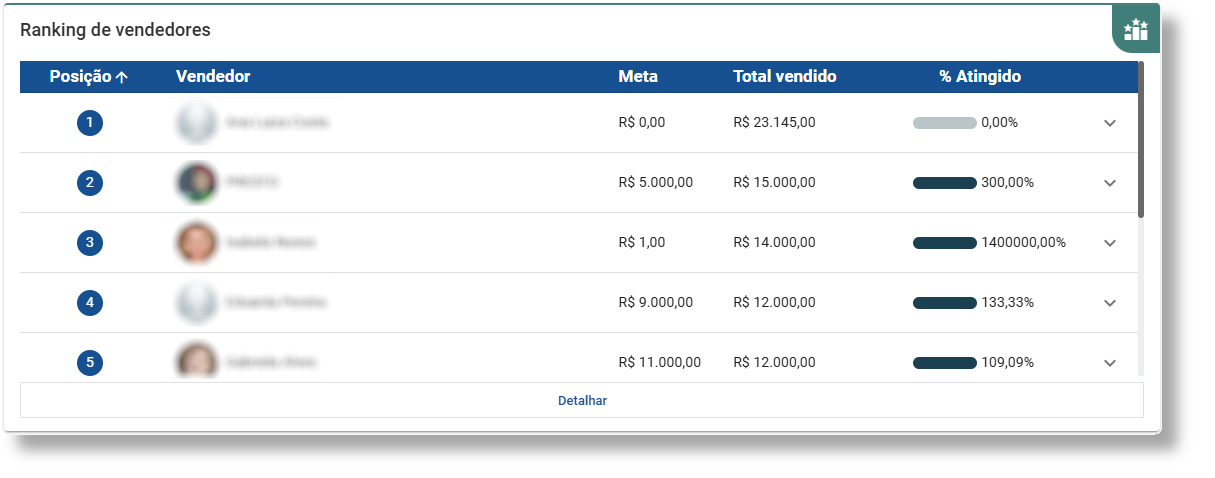Click the ranking trophy icon in top corner
This screenshot has width=1215, height=478.
coord(1136,29)
